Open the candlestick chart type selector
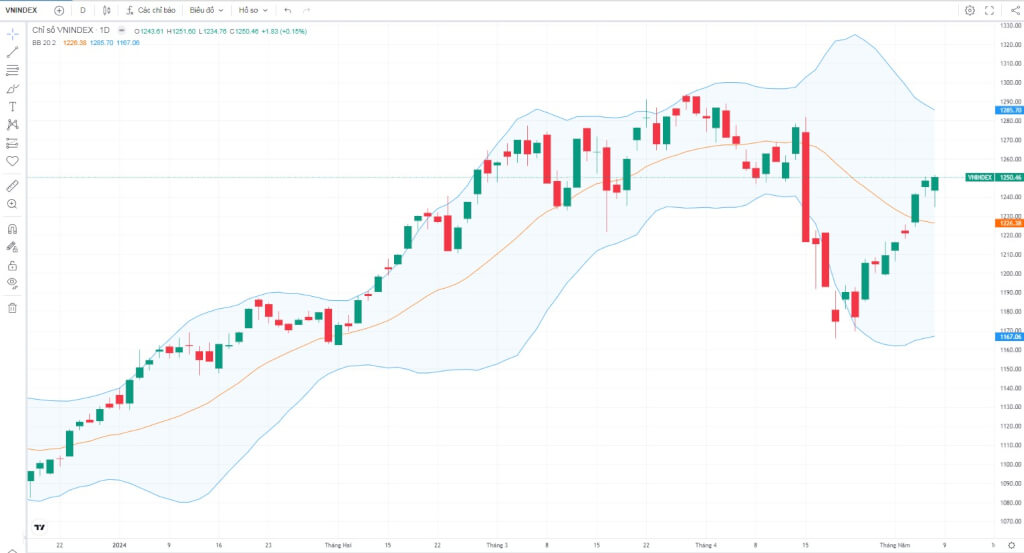The image size is (1024, 553). [x=106, y=10]
